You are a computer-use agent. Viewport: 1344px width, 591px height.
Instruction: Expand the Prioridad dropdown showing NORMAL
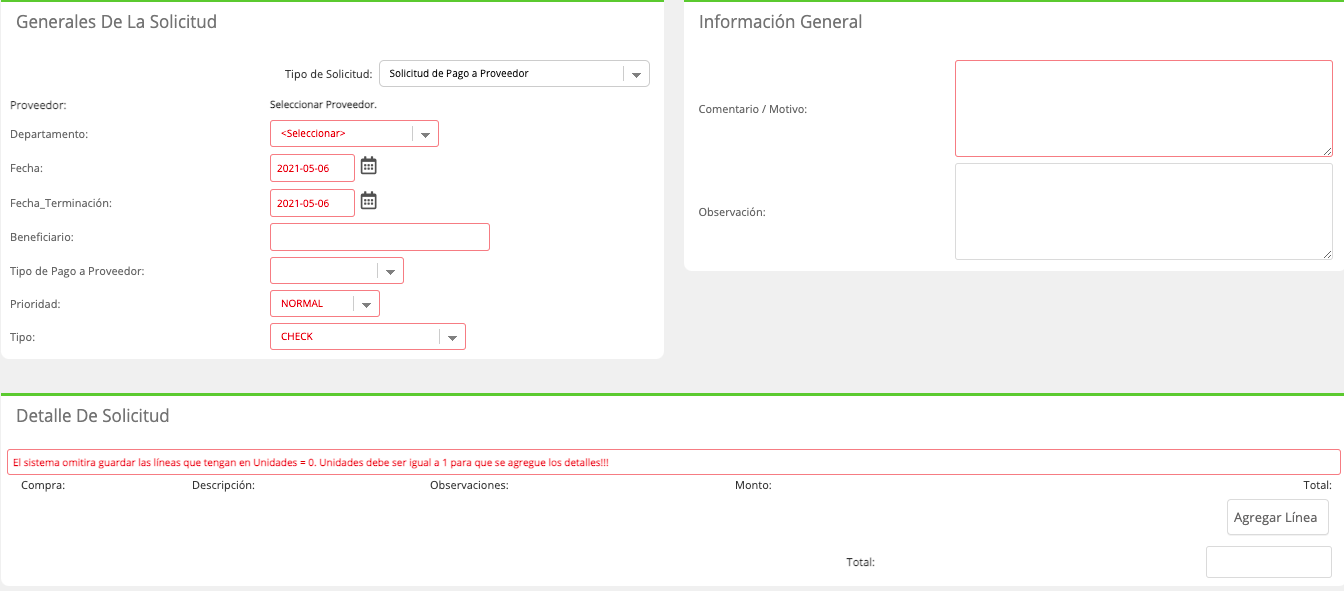click(x=325, y=303)
